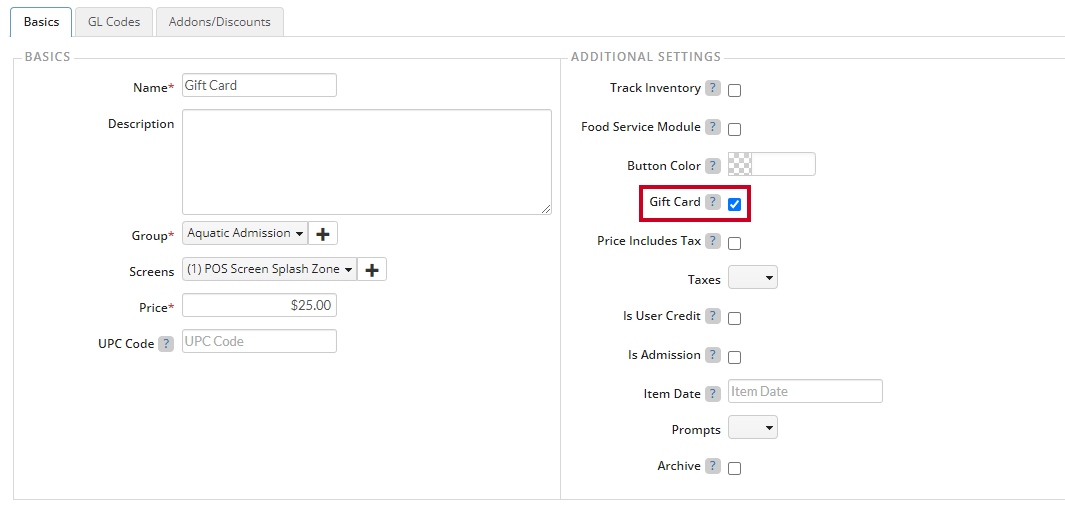This screenshot has height=505, width=1065.
Task: Click the Is Admission help icon
Action: point(712,355)
